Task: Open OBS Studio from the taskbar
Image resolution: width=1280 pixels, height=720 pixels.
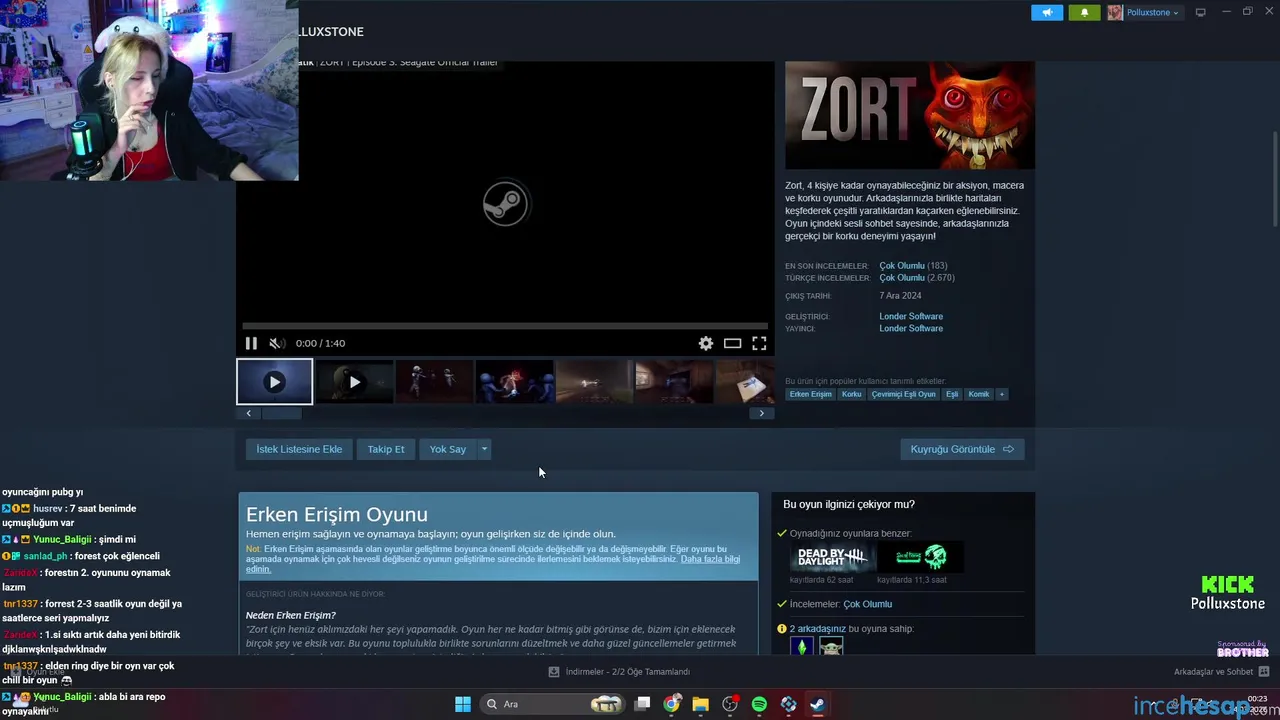Action: coord(730,704)
